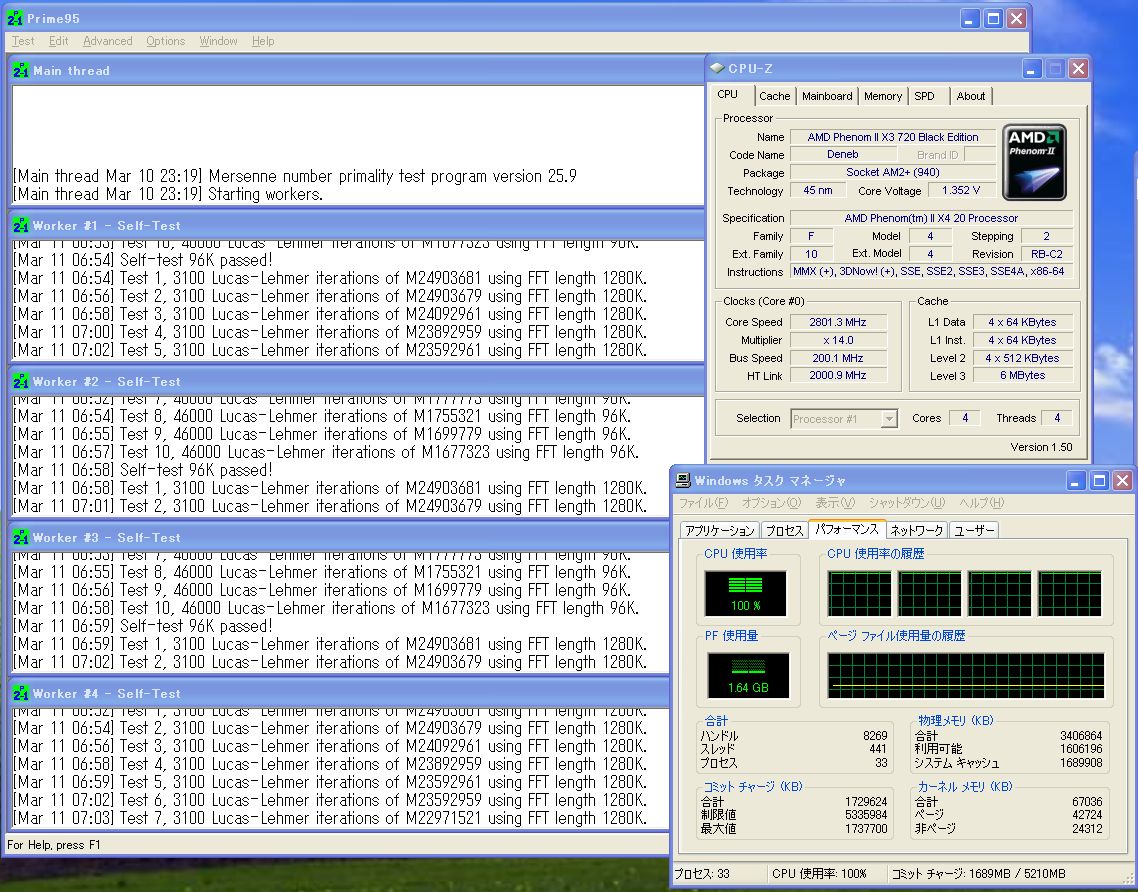This screenshot has height=892, width=1138.
Task: Click the CPU-Z title bar icon
Action: 717,69
